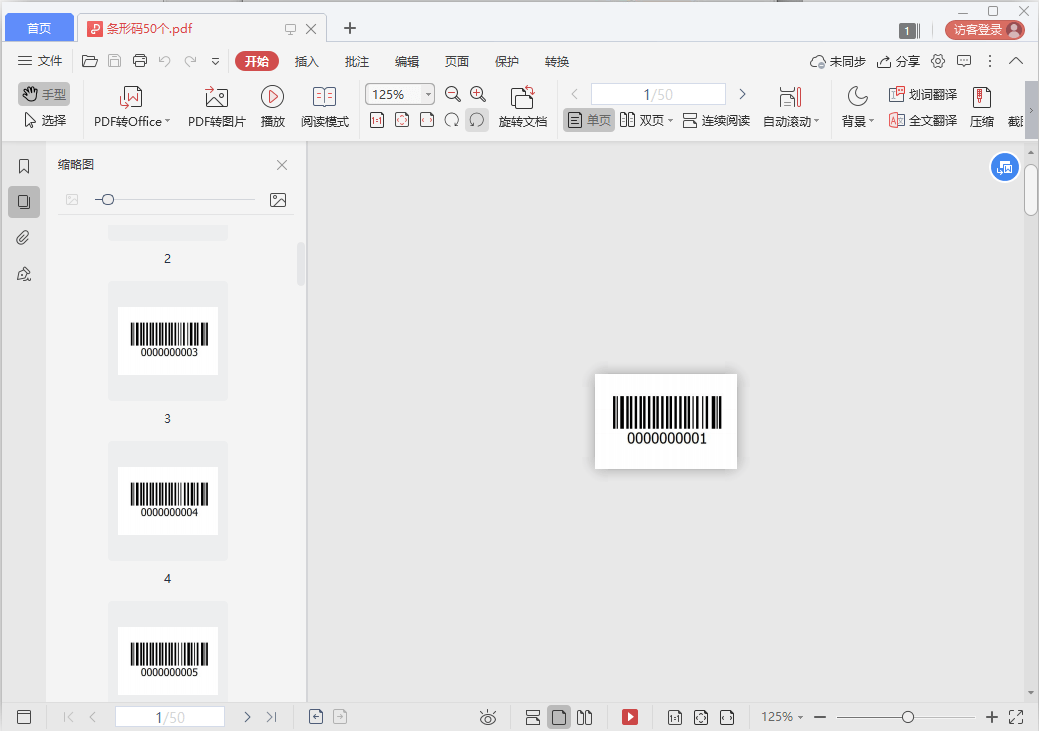Open status bar 125% zoom dropdown

[782, 716]
